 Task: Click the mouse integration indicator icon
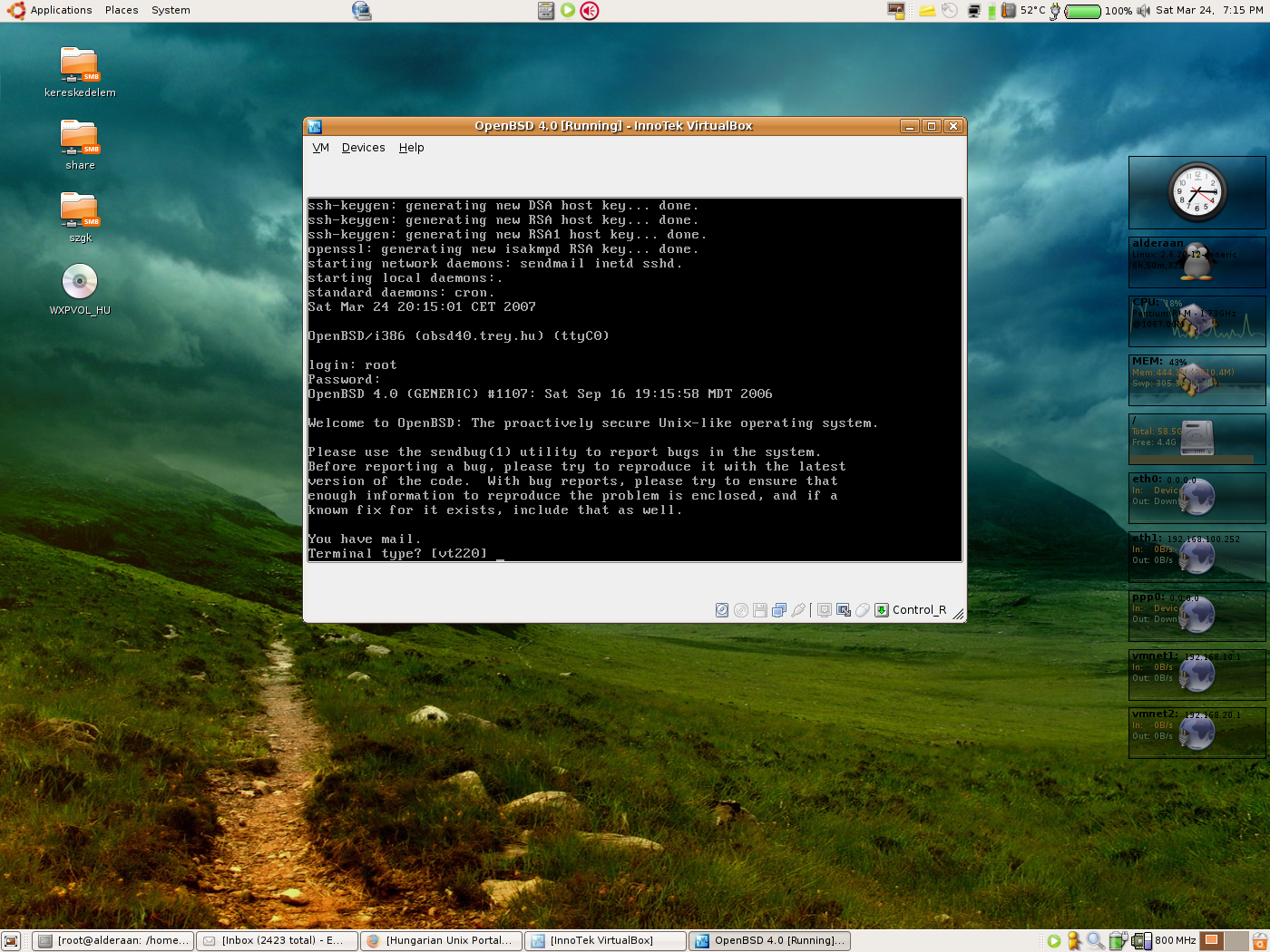click(863, 610)
